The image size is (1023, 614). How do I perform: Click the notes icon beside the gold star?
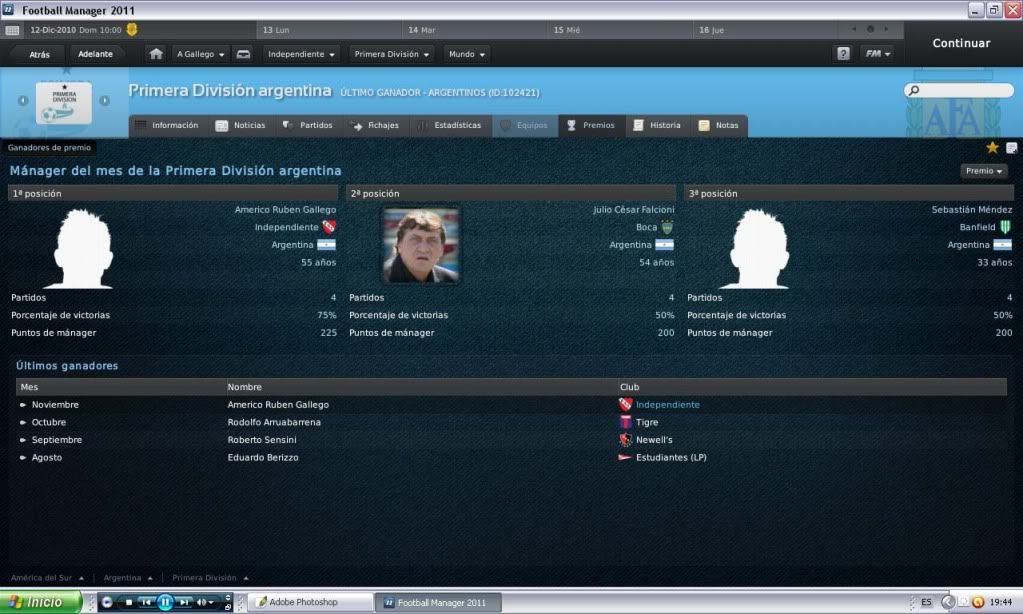coord(1012,148)
